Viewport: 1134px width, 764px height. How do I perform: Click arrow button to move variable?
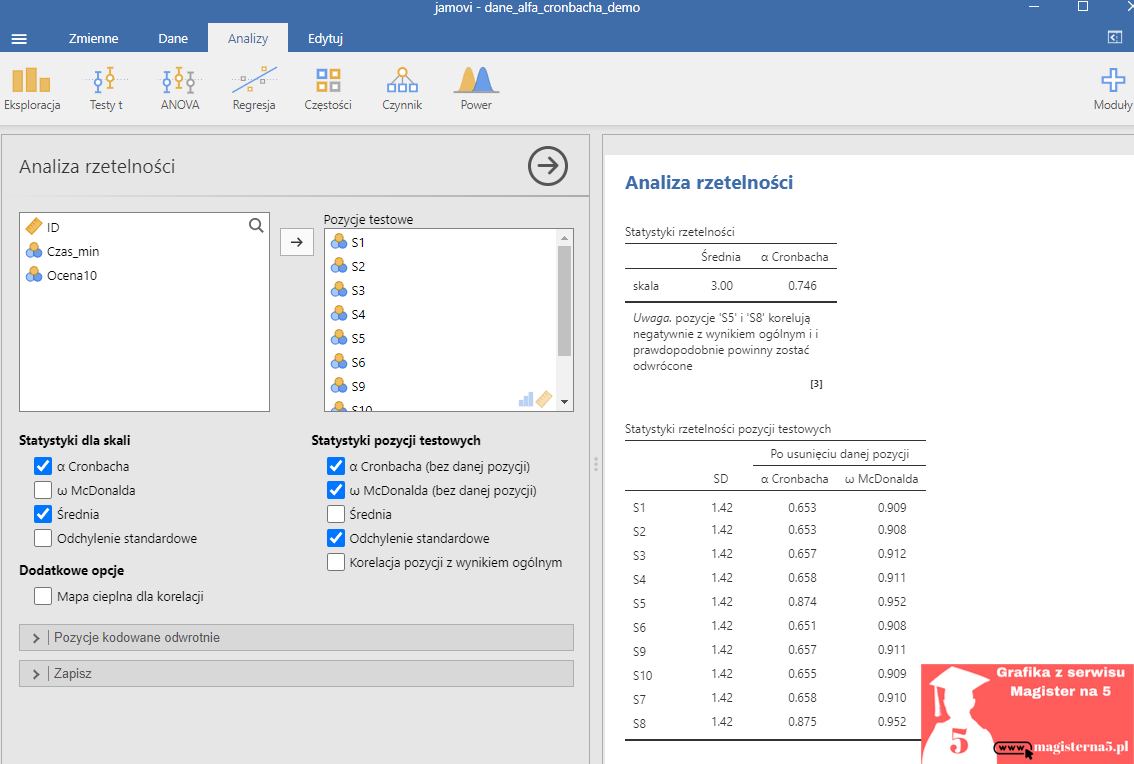(297, 241)
